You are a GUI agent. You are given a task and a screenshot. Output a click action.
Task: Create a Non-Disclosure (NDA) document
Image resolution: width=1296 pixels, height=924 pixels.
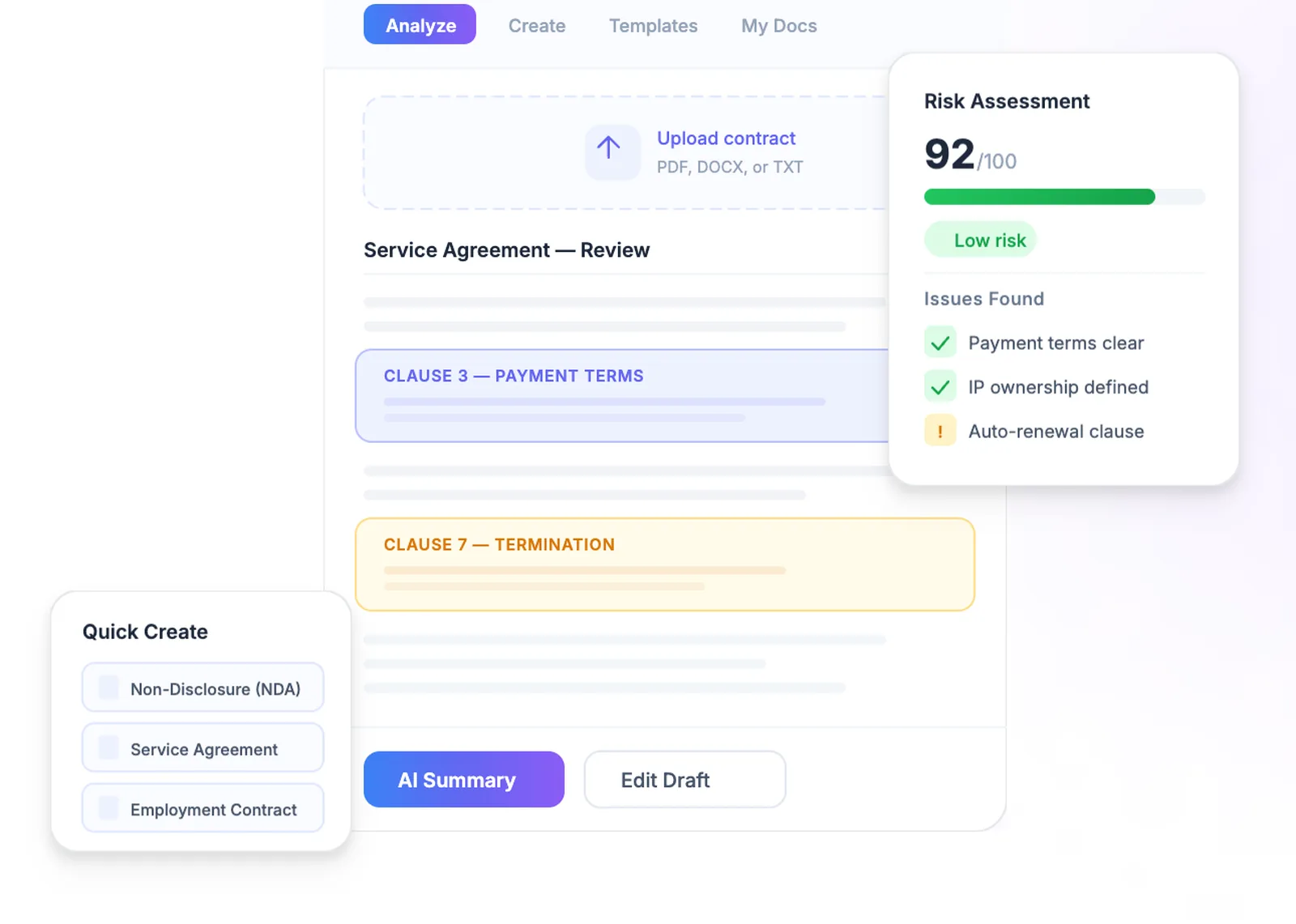point(202,688)
